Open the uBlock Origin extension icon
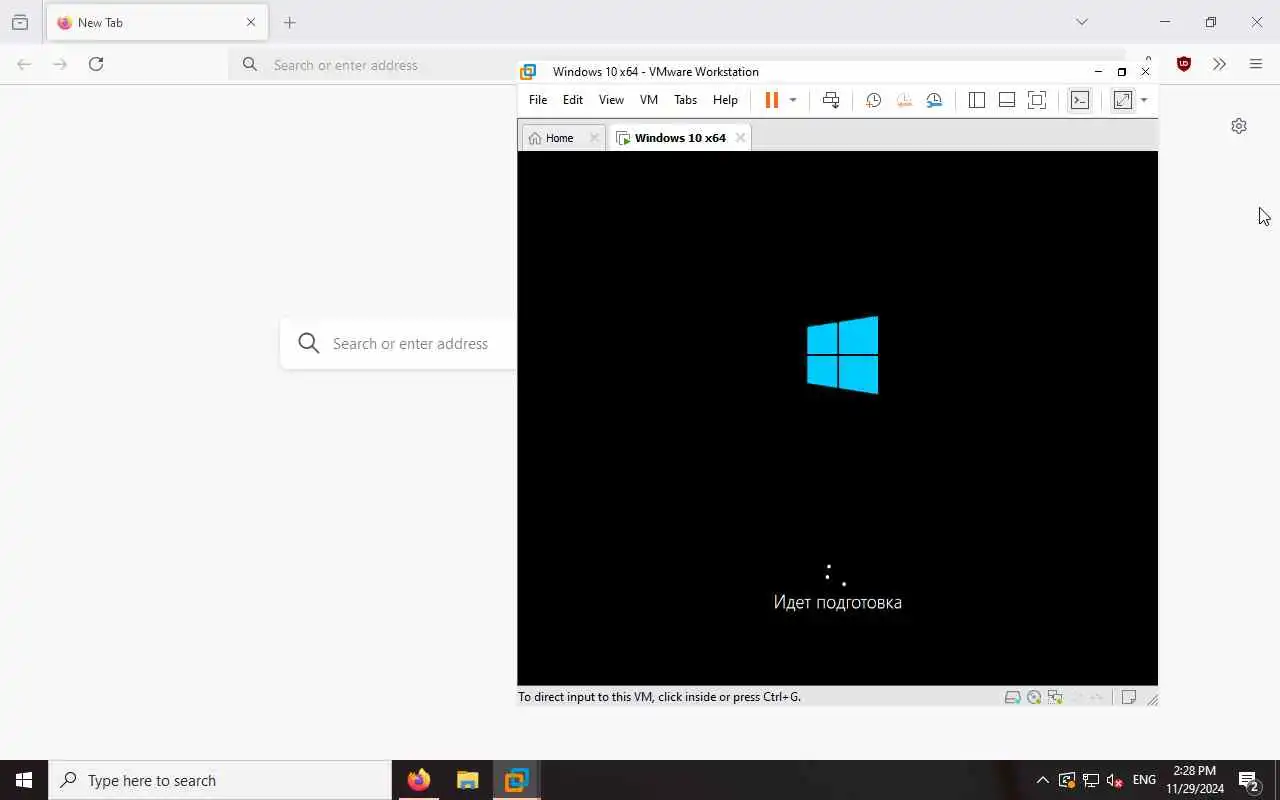1280x800 pixels. pyautogui.click(x=1184, y=64)
